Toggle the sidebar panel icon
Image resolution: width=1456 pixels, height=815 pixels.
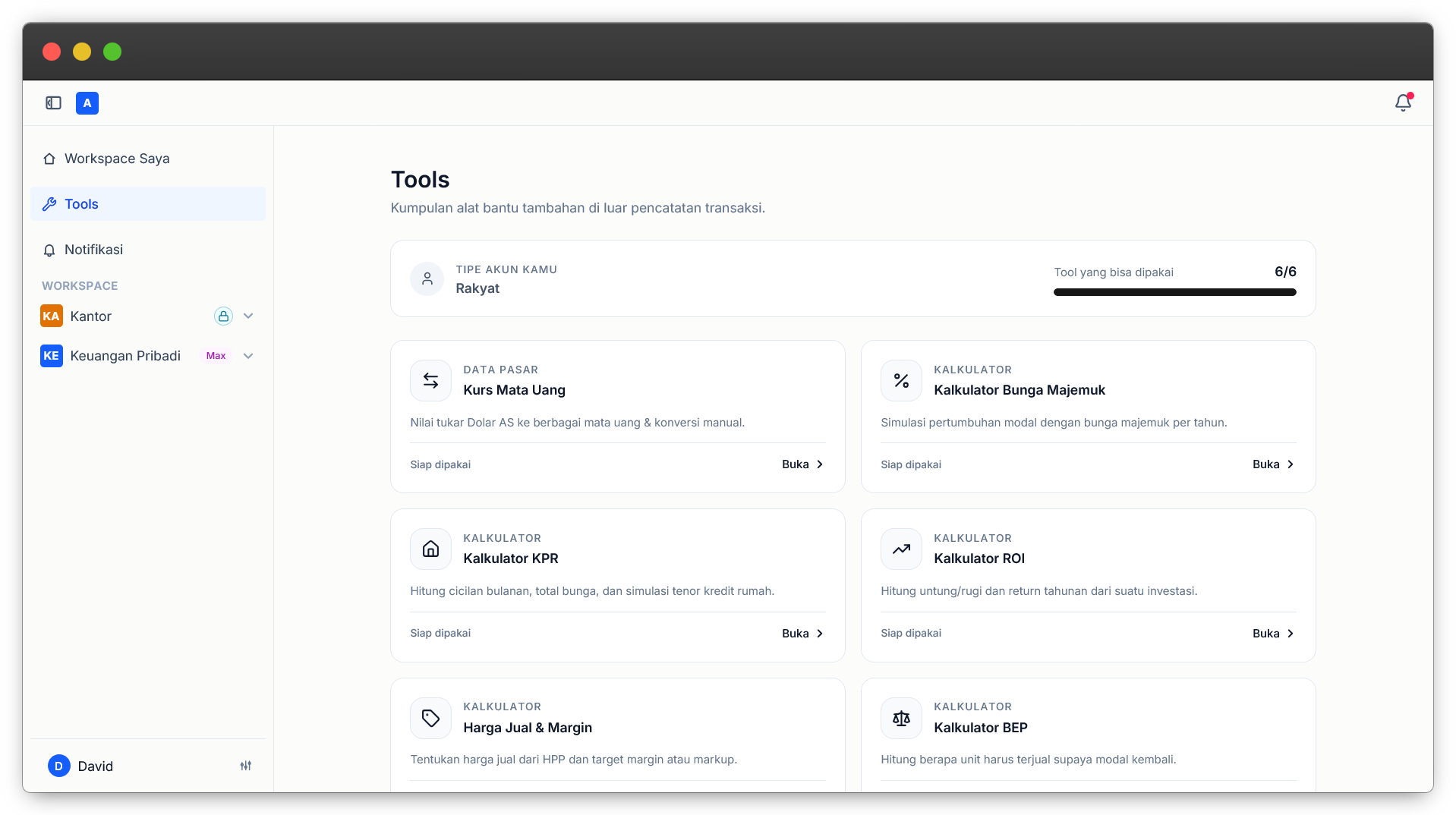(x=53, y=103)
